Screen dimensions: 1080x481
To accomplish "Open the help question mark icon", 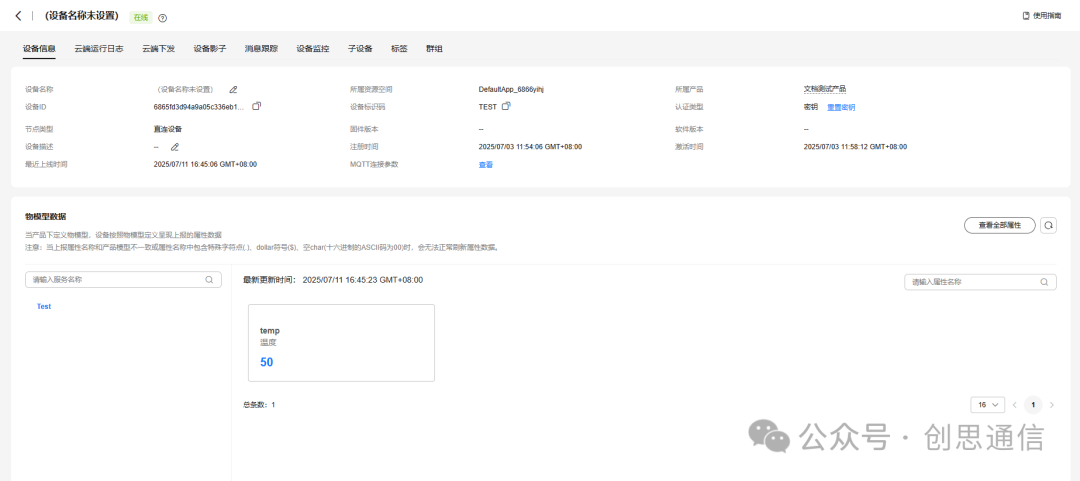I will (x=163, y=18).
